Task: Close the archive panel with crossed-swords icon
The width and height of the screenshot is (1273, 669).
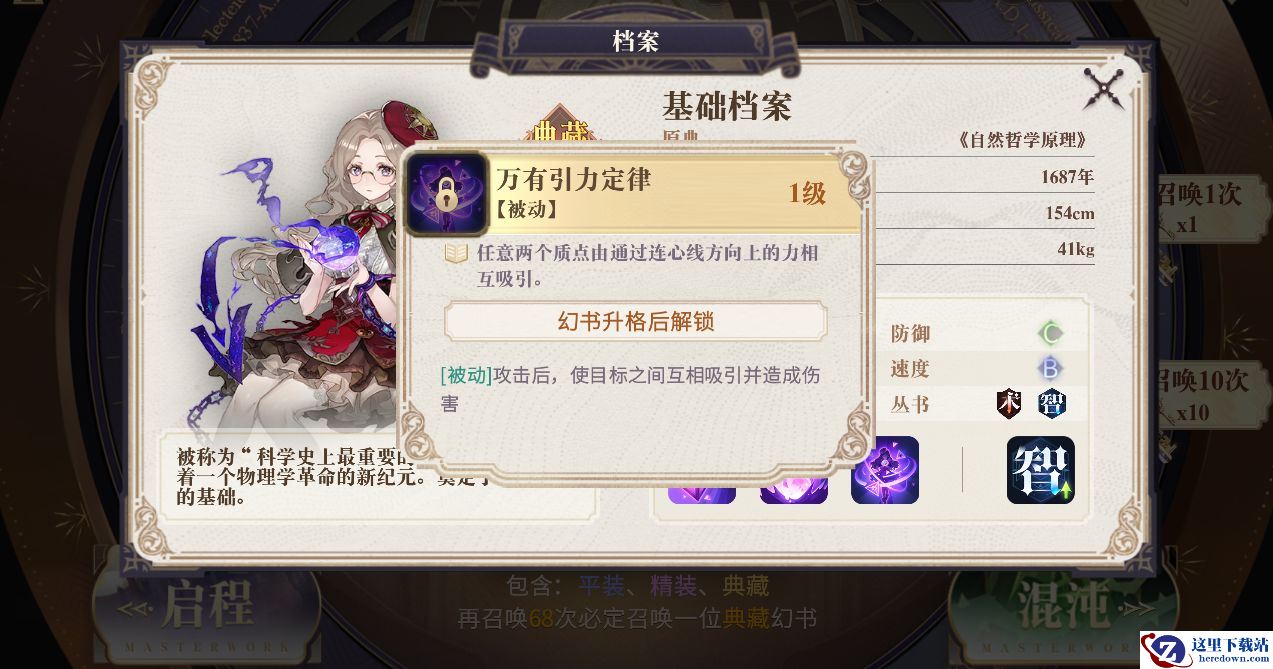Action: [1105, 90]
